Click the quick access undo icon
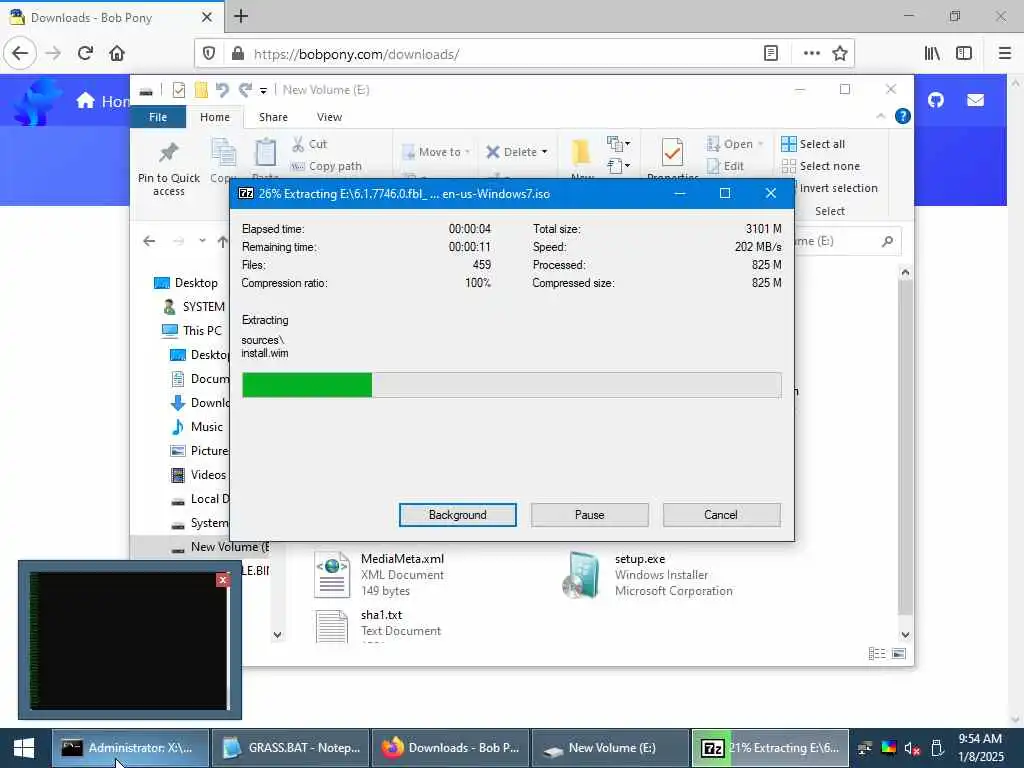This screenshot has height=768, width=1024. click(x=222, y=89)
